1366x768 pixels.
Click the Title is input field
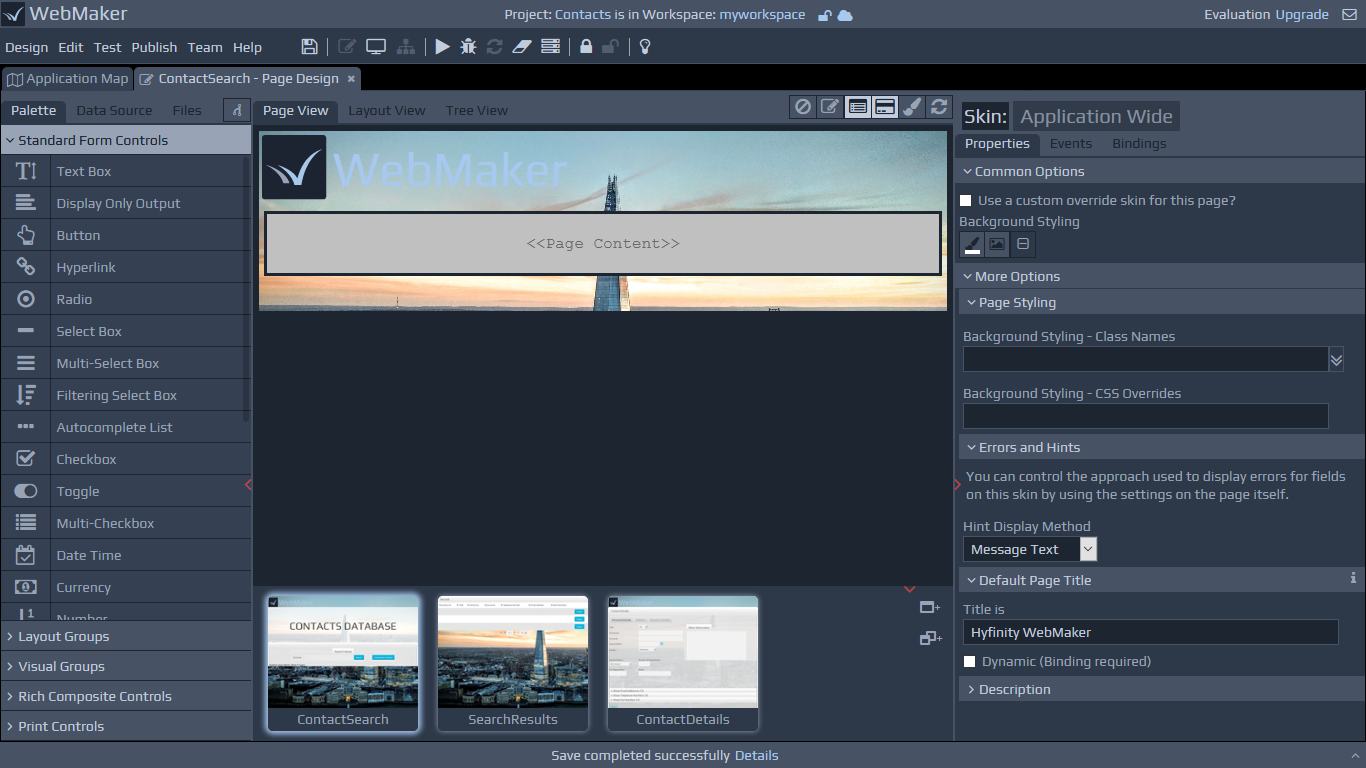click(x=1150, y=632)
